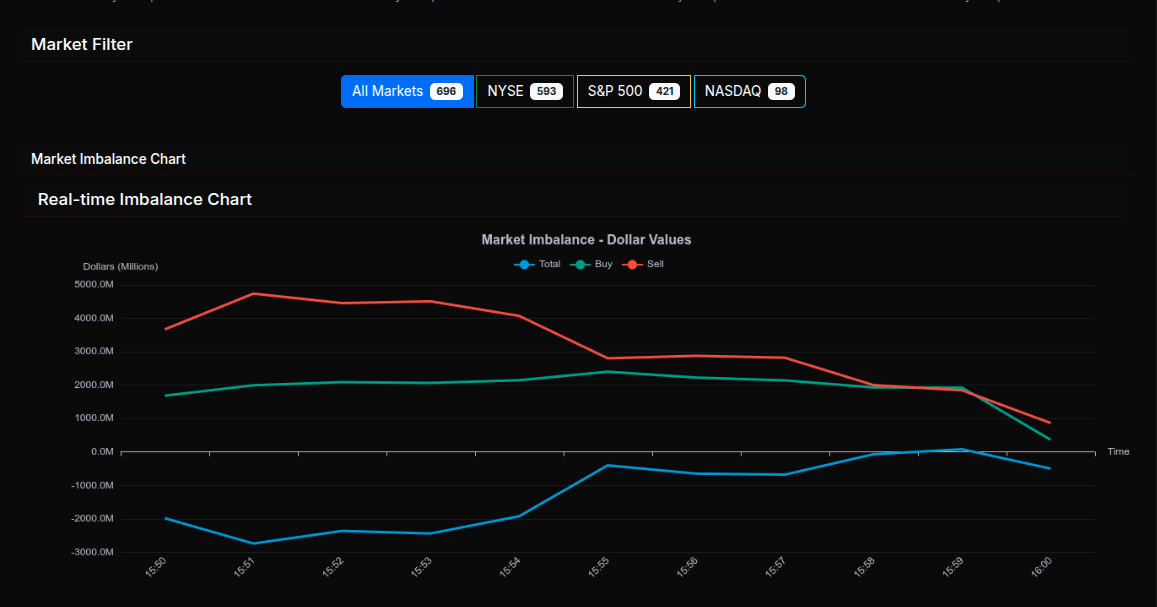
Task: Click Total line point at 15:55
Action: coord(608,465)
